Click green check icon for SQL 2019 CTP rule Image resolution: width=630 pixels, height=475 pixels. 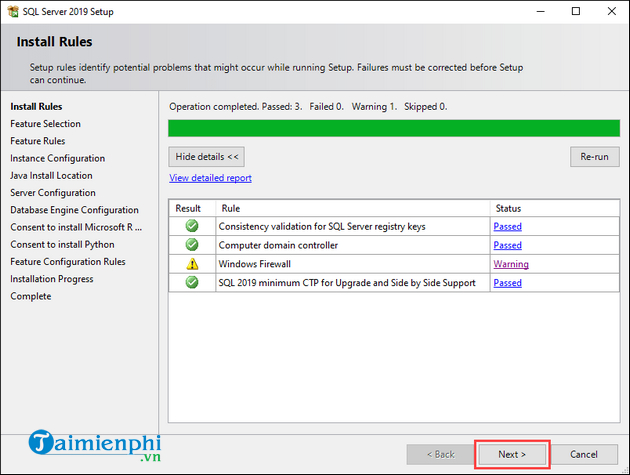click(192, 282)
